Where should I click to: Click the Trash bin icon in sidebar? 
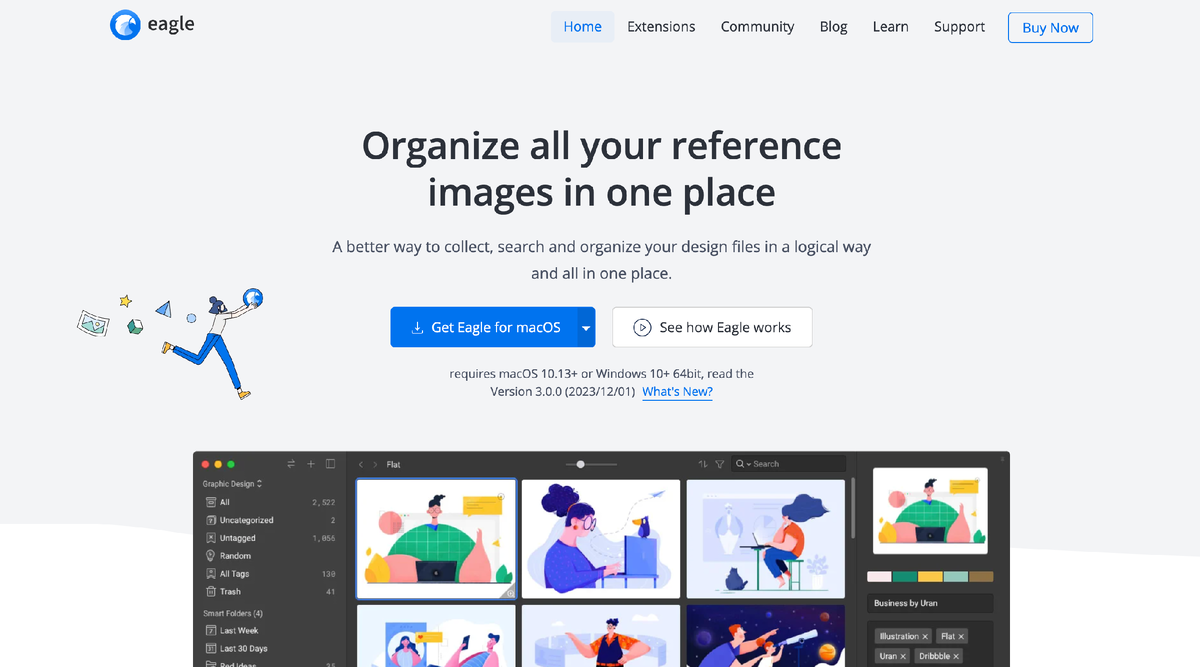click(210, 592)
